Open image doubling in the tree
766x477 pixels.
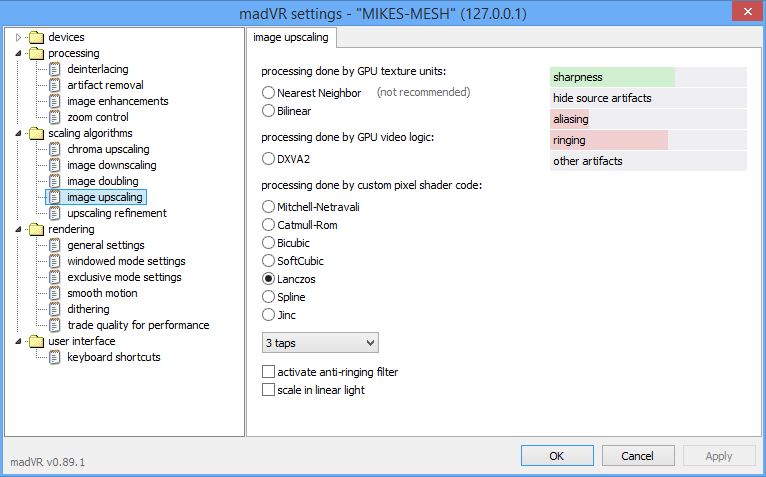tap(103, 181)
